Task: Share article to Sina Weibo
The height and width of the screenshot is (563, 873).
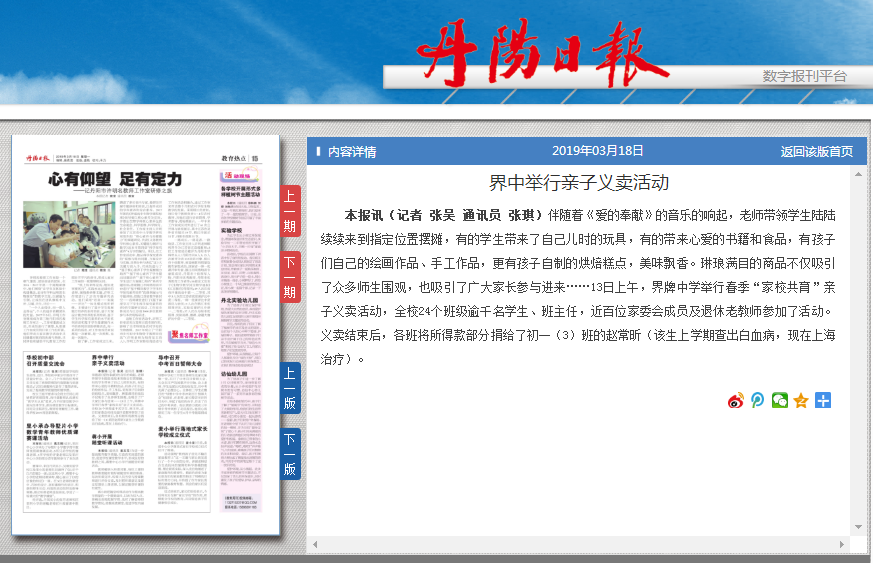Action: point(735,400)
